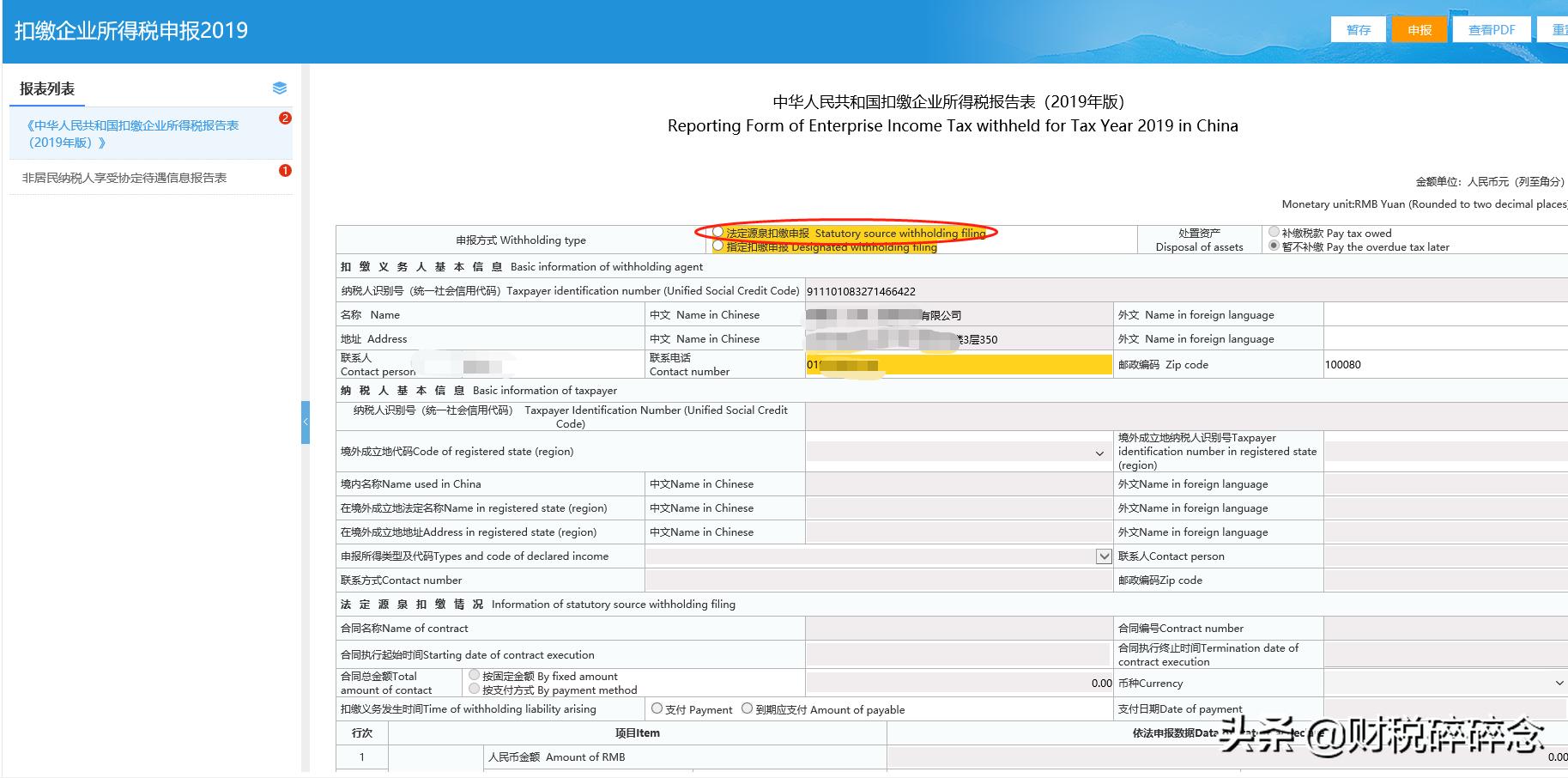Click 扣缴义务人基本信息 withholding agent heading

(522, 267)
